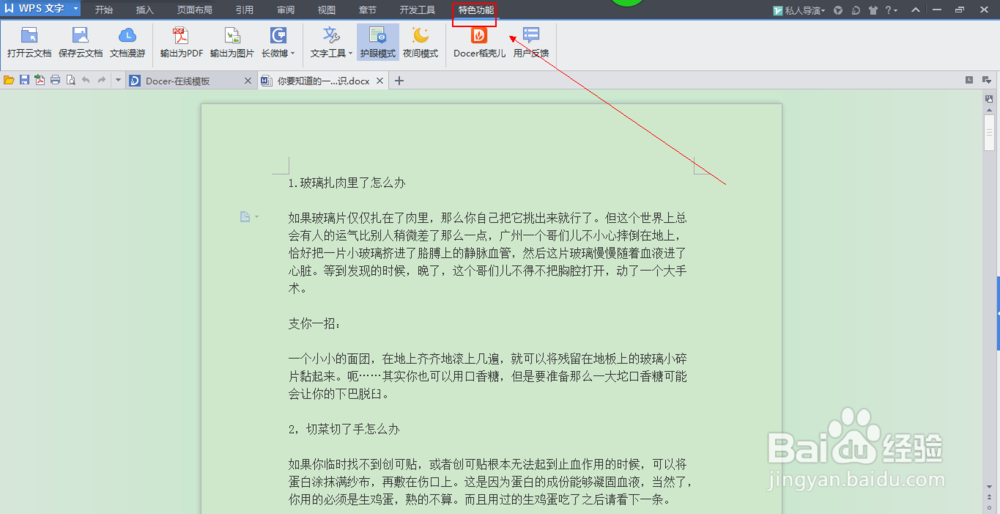The width and height of the screenshot is (1000, 514).
Task: Click the heading 2，切菜切了手怎么办
Action: coord(344,429)
